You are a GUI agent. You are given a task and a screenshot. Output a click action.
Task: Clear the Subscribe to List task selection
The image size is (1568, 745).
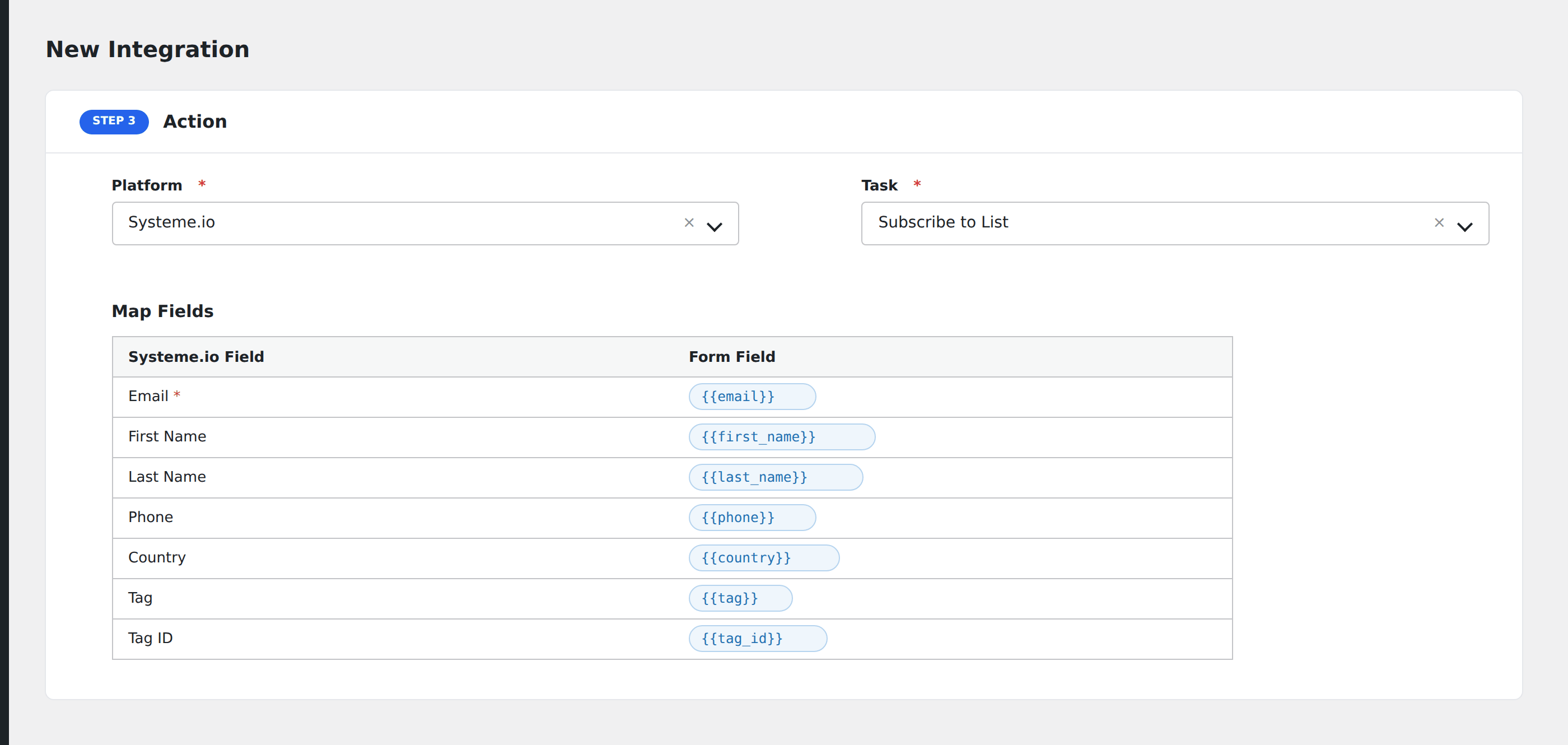(1439, 223)
